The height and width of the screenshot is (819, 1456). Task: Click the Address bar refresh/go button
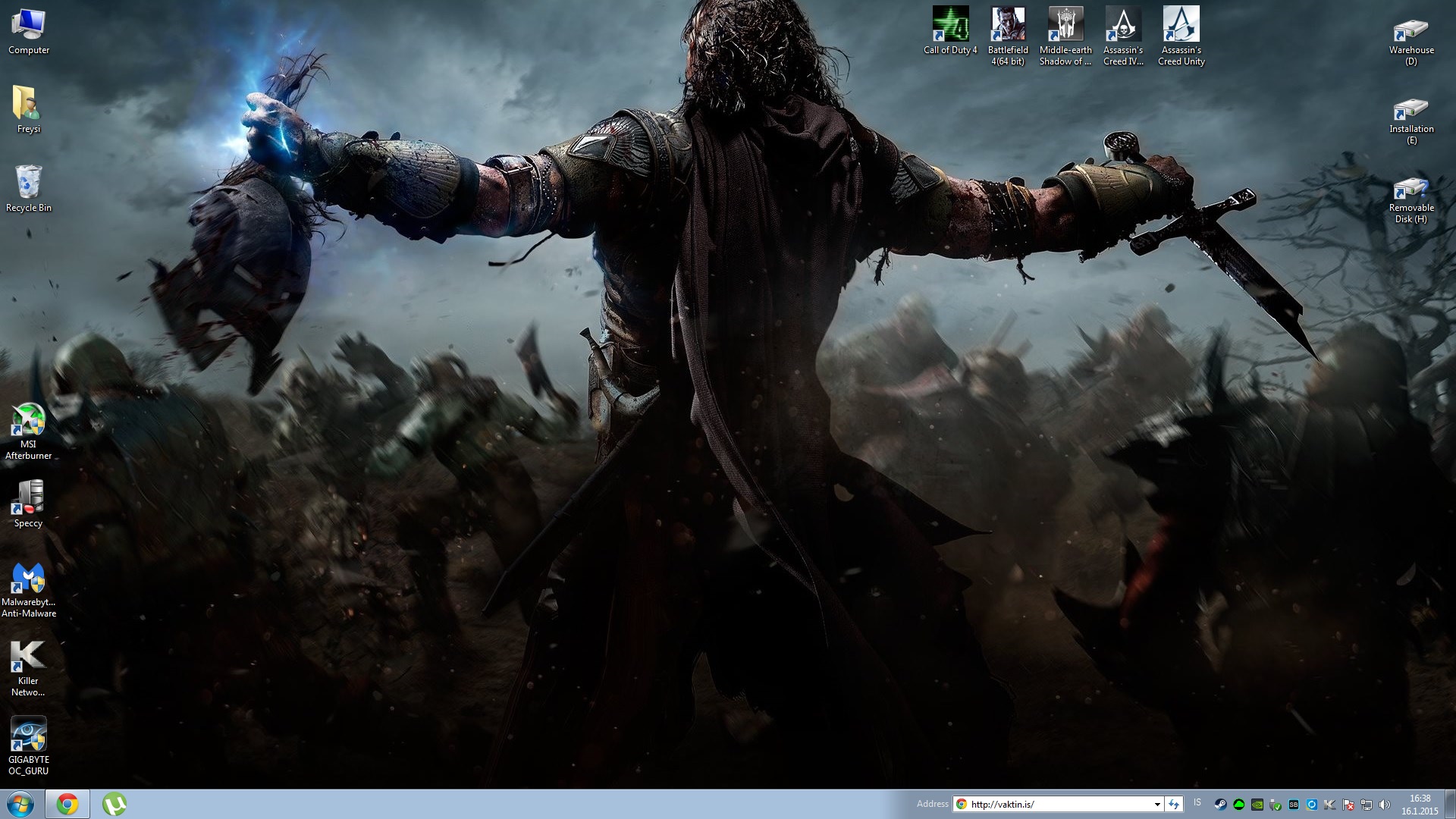click(x=1174, y=805)
